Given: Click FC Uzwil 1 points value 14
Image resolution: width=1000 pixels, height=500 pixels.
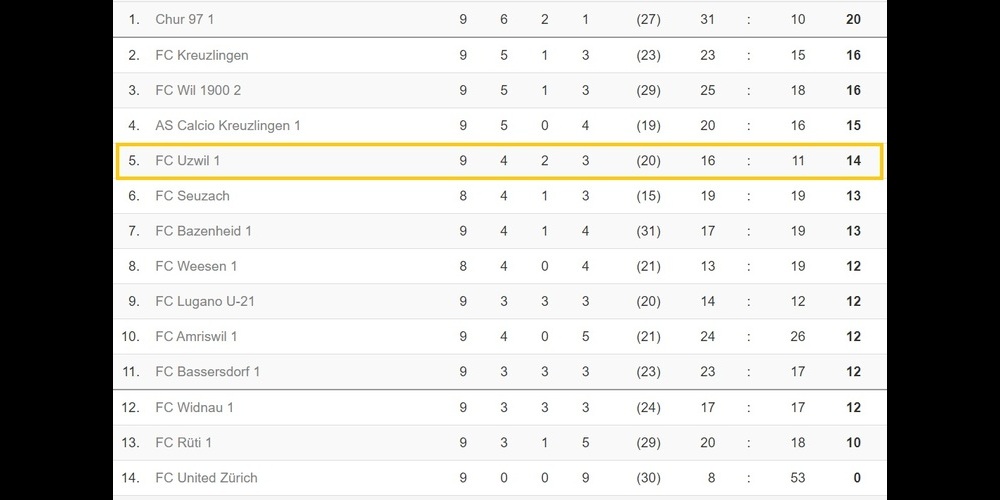Looking at the screenshot, I should click(x=853, y=160).
